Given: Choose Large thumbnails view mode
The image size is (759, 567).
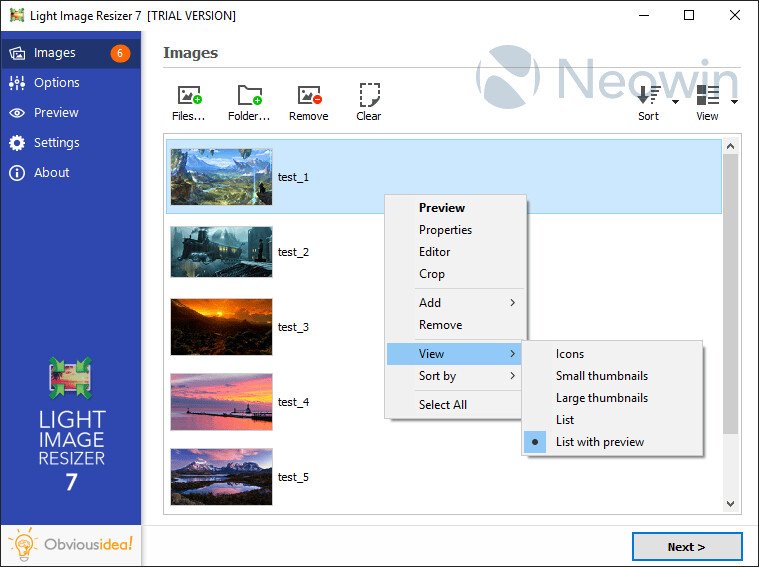Looking at the screenshot, I should tap(601, 398).
